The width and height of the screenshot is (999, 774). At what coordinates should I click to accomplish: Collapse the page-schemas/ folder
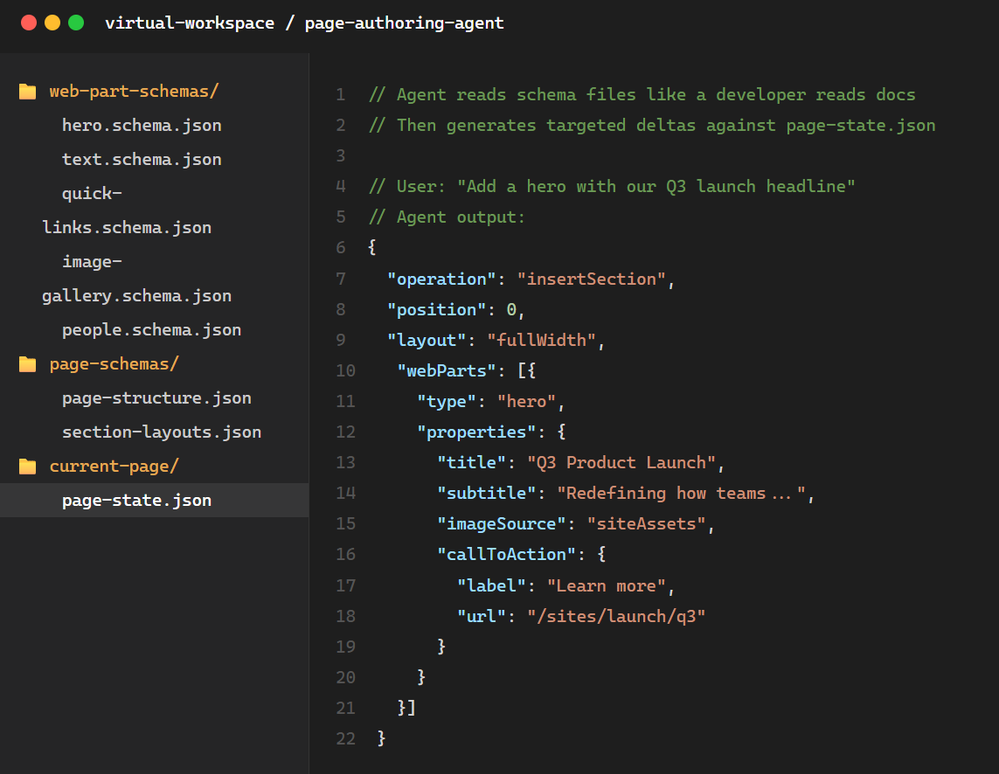[113, 364]
